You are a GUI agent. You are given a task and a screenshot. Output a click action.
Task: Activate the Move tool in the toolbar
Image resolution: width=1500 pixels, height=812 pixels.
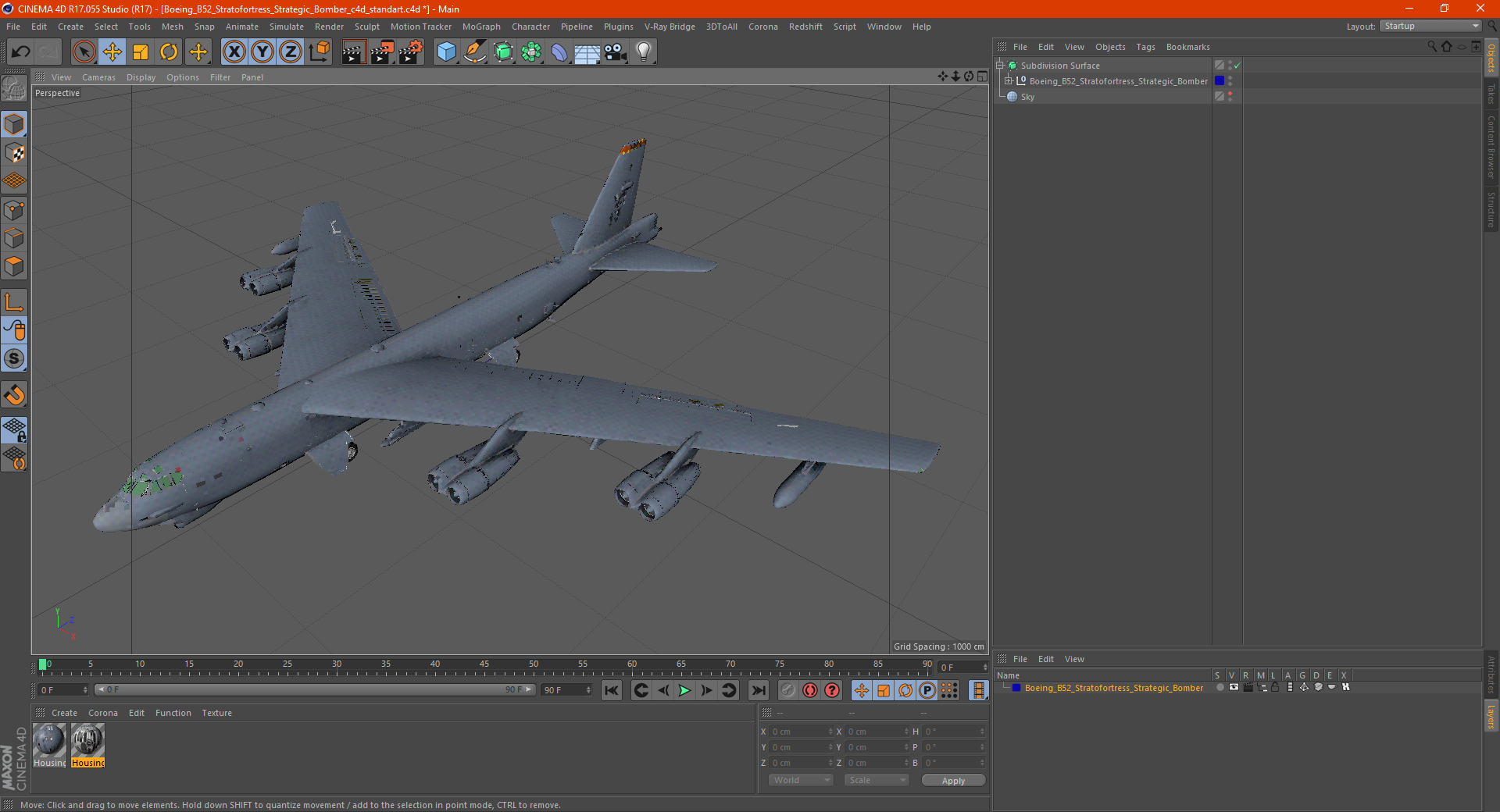point(112,52)
